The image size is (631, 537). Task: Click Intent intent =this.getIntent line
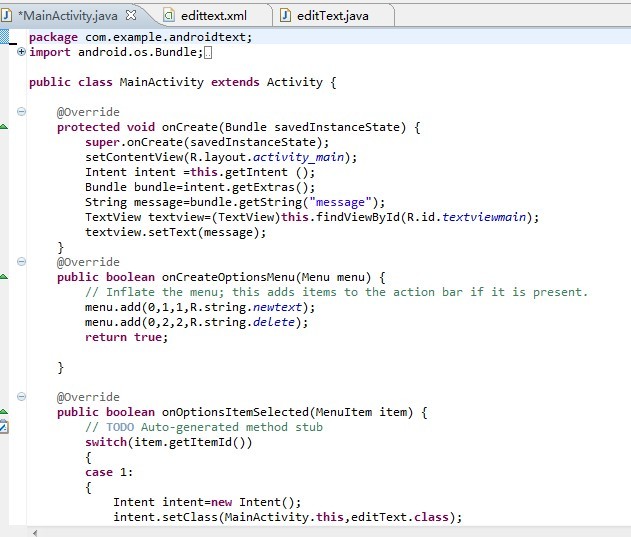[200, 172]
